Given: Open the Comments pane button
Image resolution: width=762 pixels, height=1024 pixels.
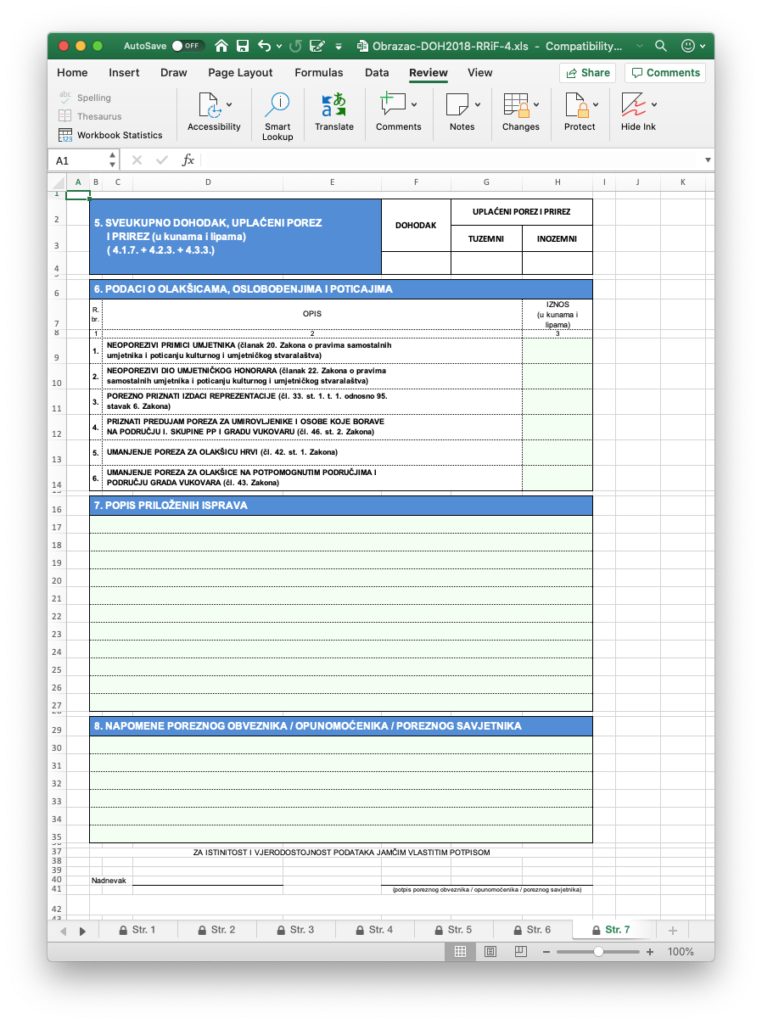Looking at the screenshot, I should click(x=664, y=72).
